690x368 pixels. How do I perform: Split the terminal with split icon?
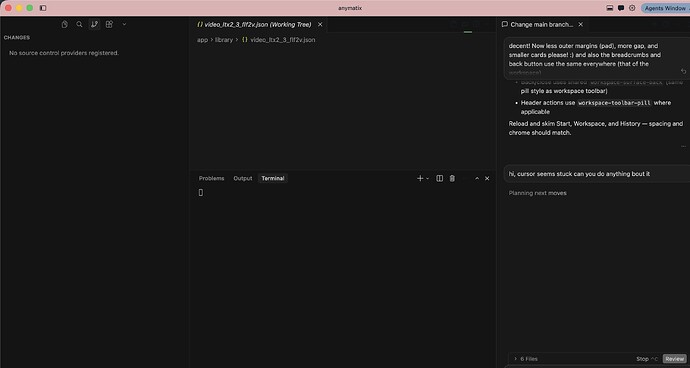click(x=439, y=178)
